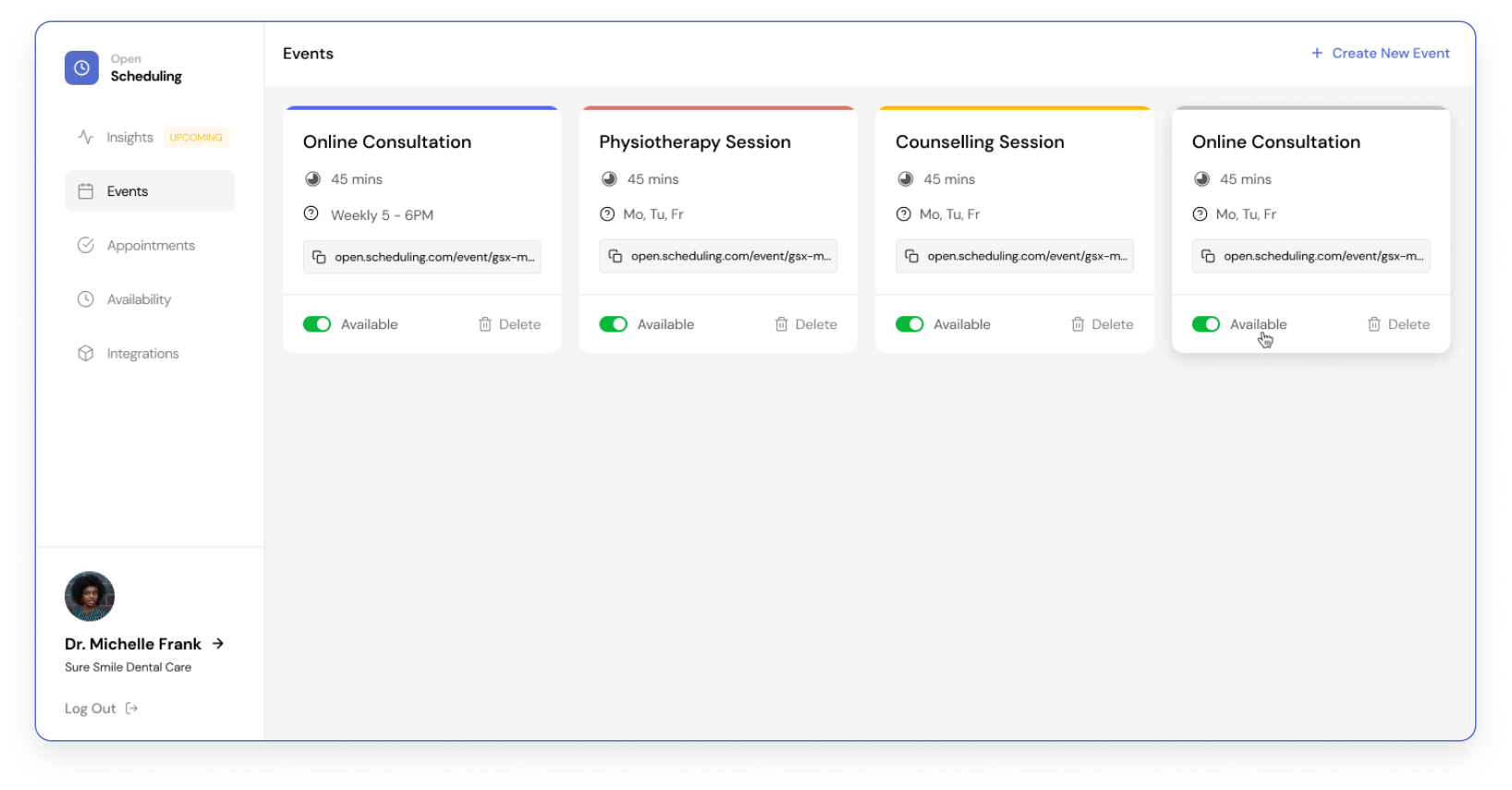Viewport: 1512px width, 790px height.
Task: Select the Availability clock icon in sidebar
Action: point(85,298)
